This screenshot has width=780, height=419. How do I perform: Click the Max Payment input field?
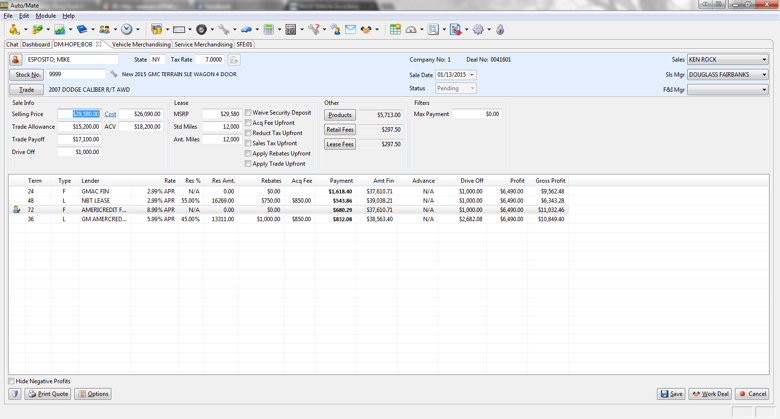coord(478,114)
